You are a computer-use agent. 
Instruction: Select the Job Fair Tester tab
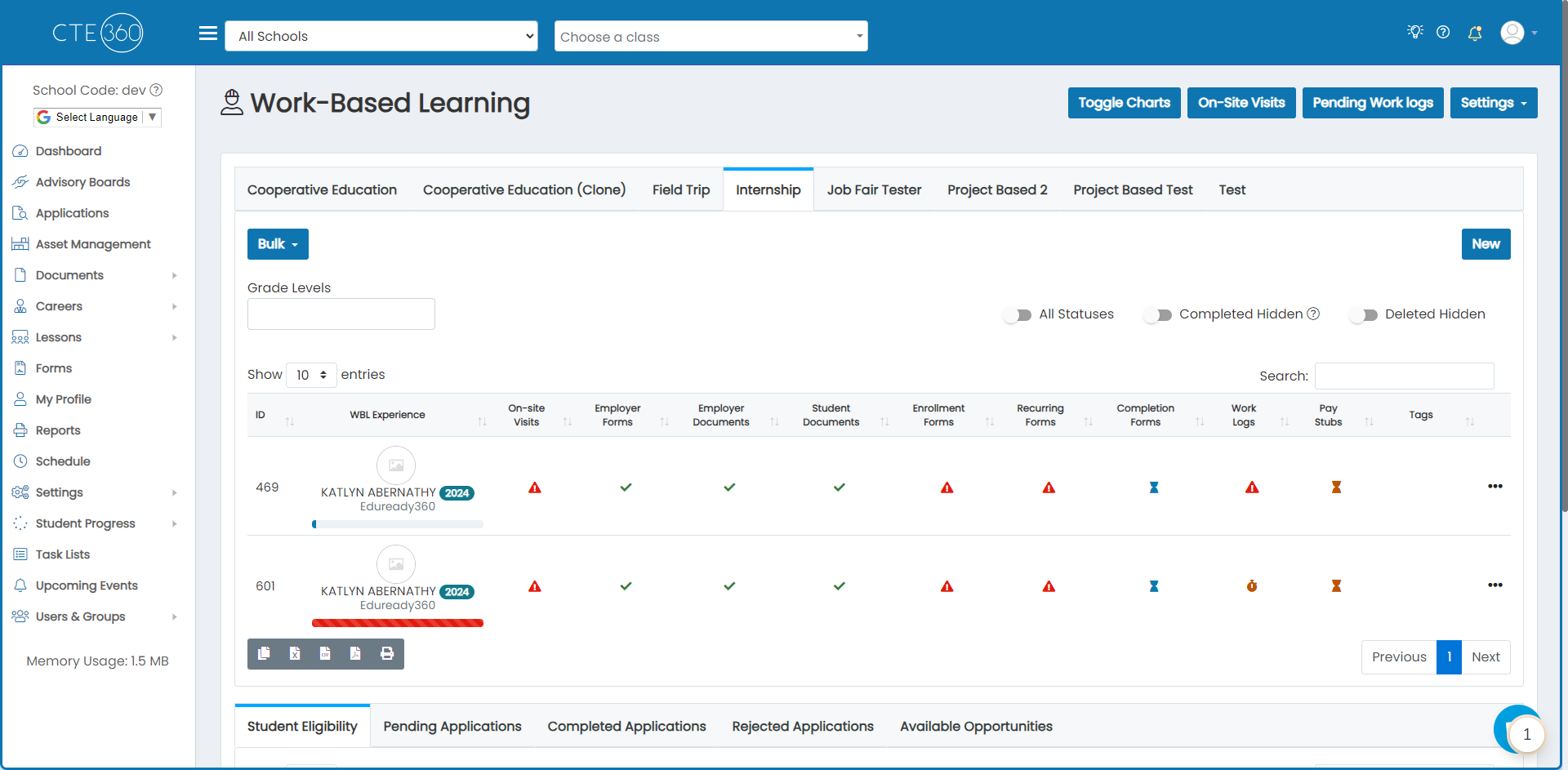point(874,189)
